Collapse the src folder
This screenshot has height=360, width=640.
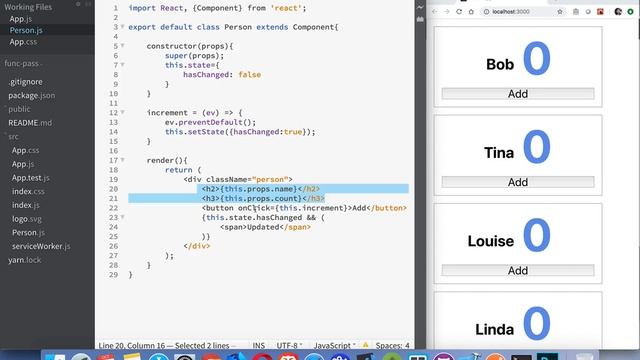point(13,136)
